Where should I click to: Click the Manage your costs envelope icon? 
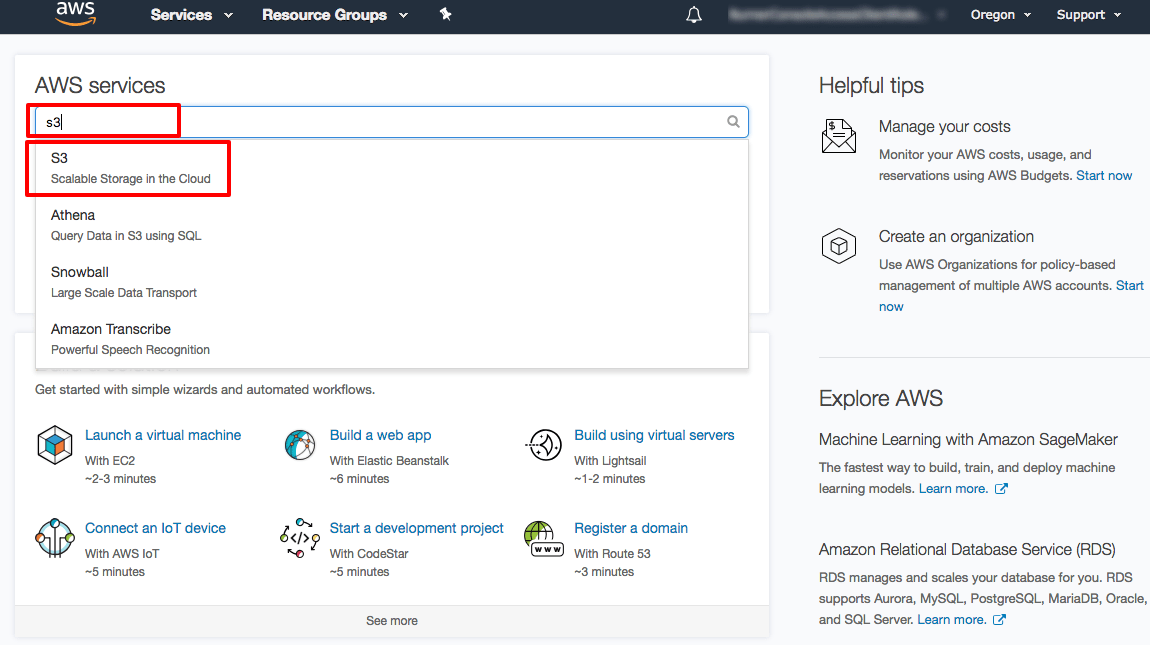coord(838,136)
